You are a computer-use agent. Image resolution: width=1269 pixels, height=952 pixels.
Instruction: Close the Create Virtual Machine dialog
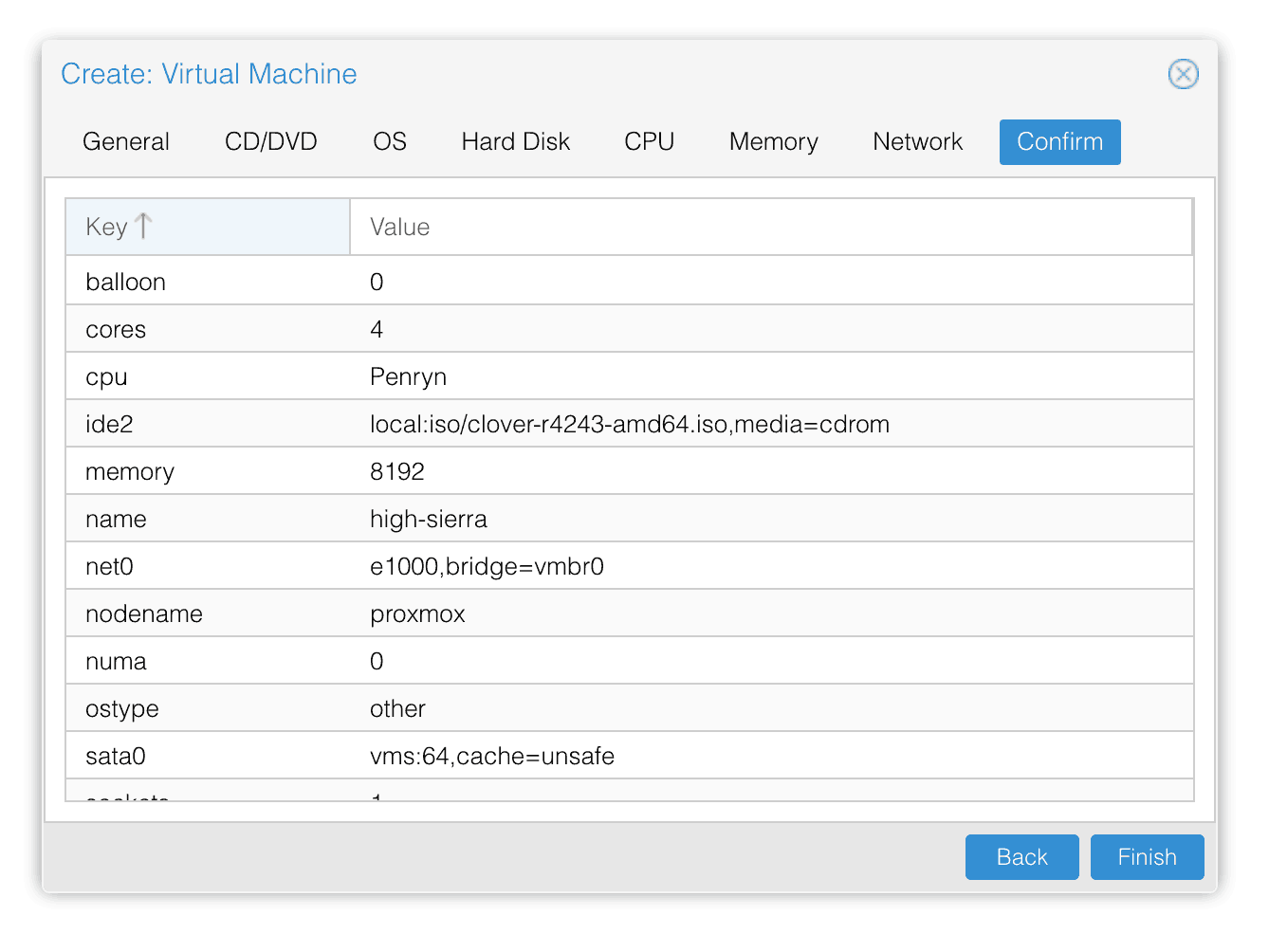pyautogui.click(x=1183, y=74)
